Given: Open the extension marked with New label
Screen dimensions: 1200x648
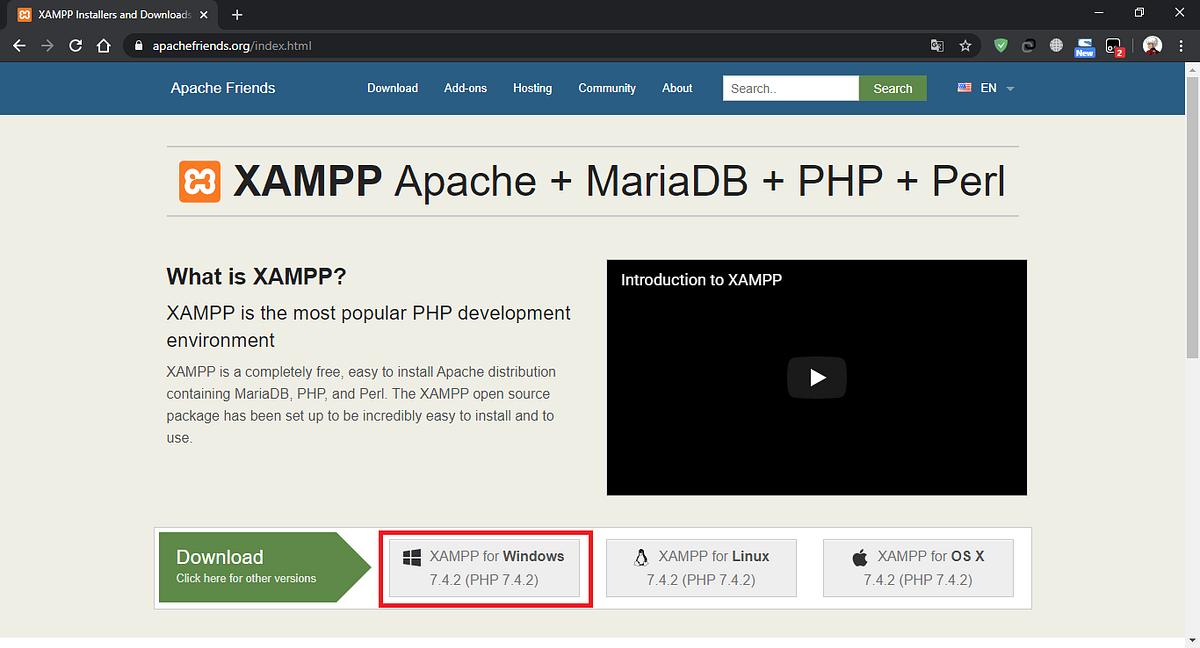Looking at the screenshot, I should click(x=1084, y=45).
